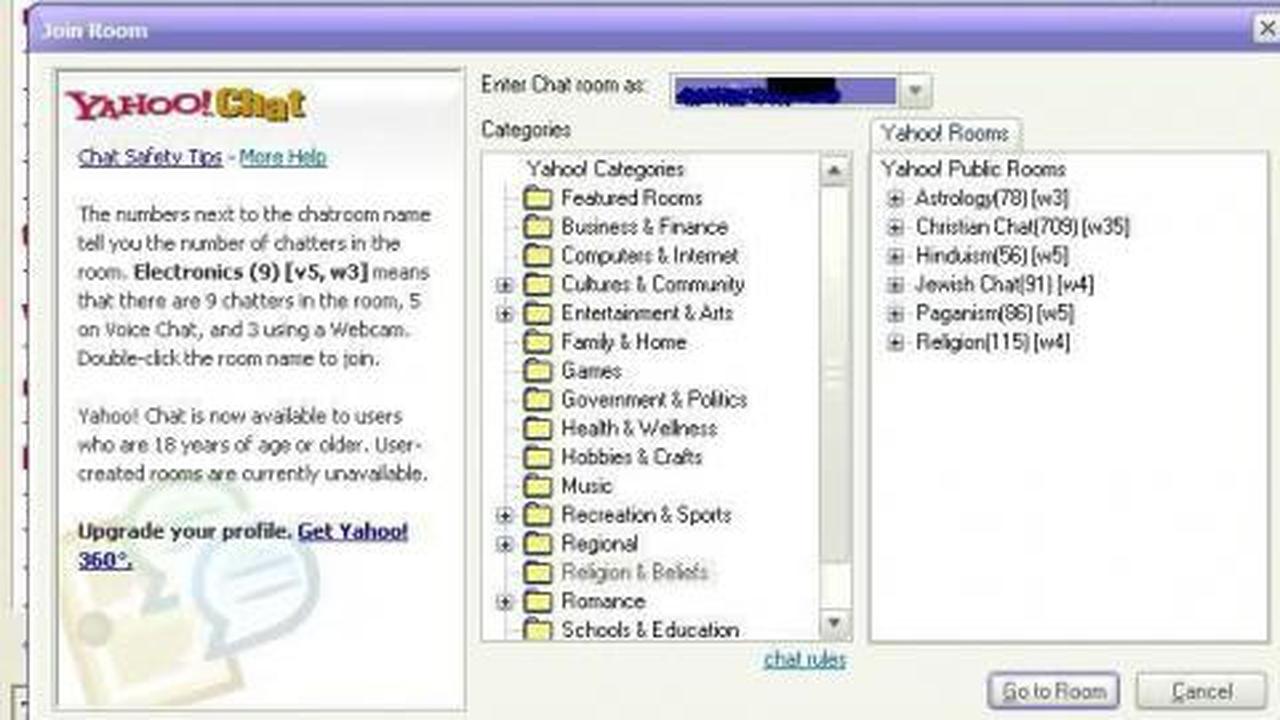The image size is (1280, 720).
Task: Click the Games folder icon
Action: point(538,371)
